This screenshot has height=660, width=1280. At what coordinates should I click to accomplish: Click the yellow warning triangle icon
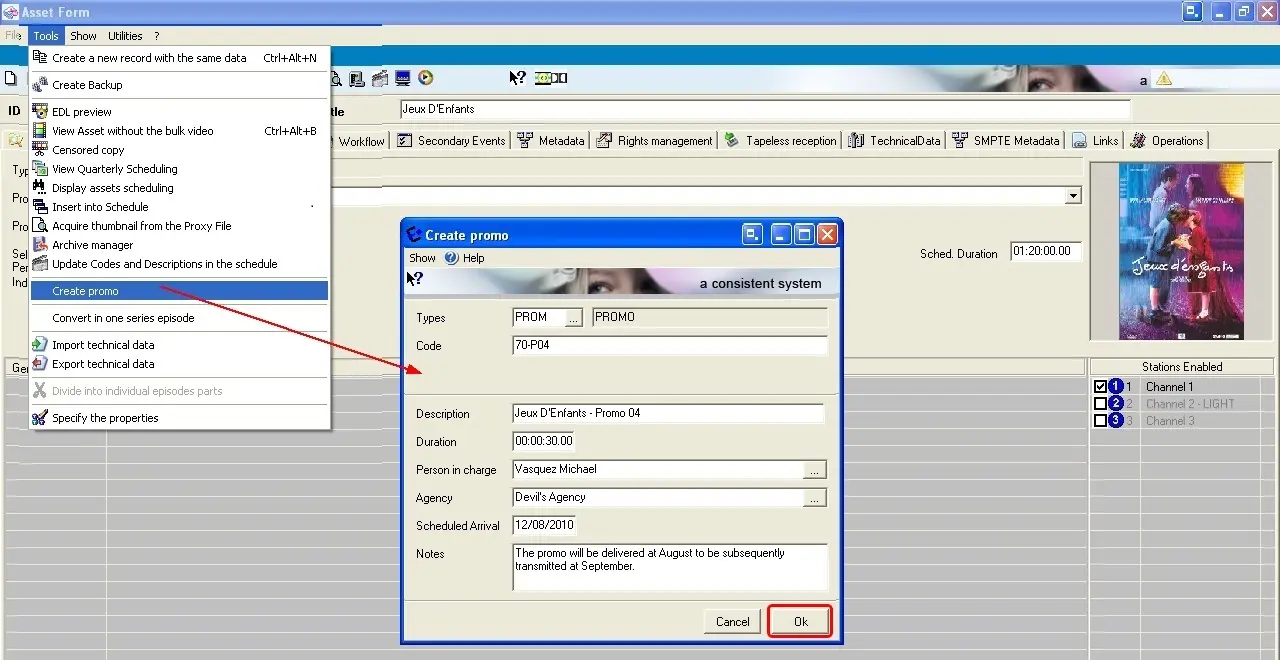click(x=1164, y=79)
